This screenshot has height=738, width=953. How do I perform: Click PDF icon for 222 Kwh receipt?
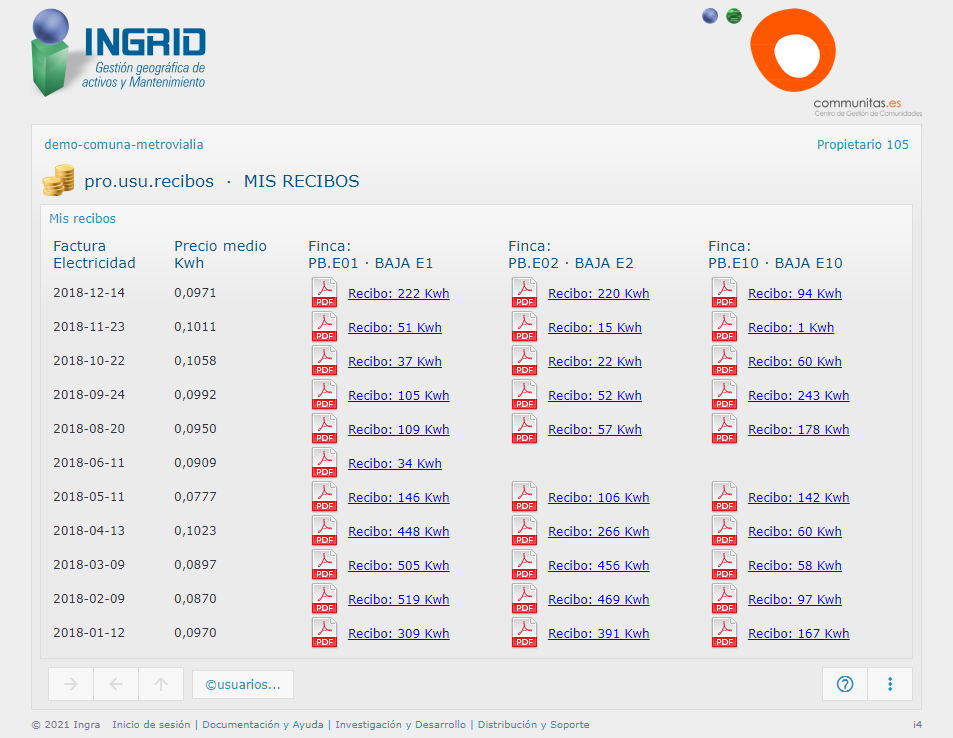pyautogui.click(x=324, y=293)
